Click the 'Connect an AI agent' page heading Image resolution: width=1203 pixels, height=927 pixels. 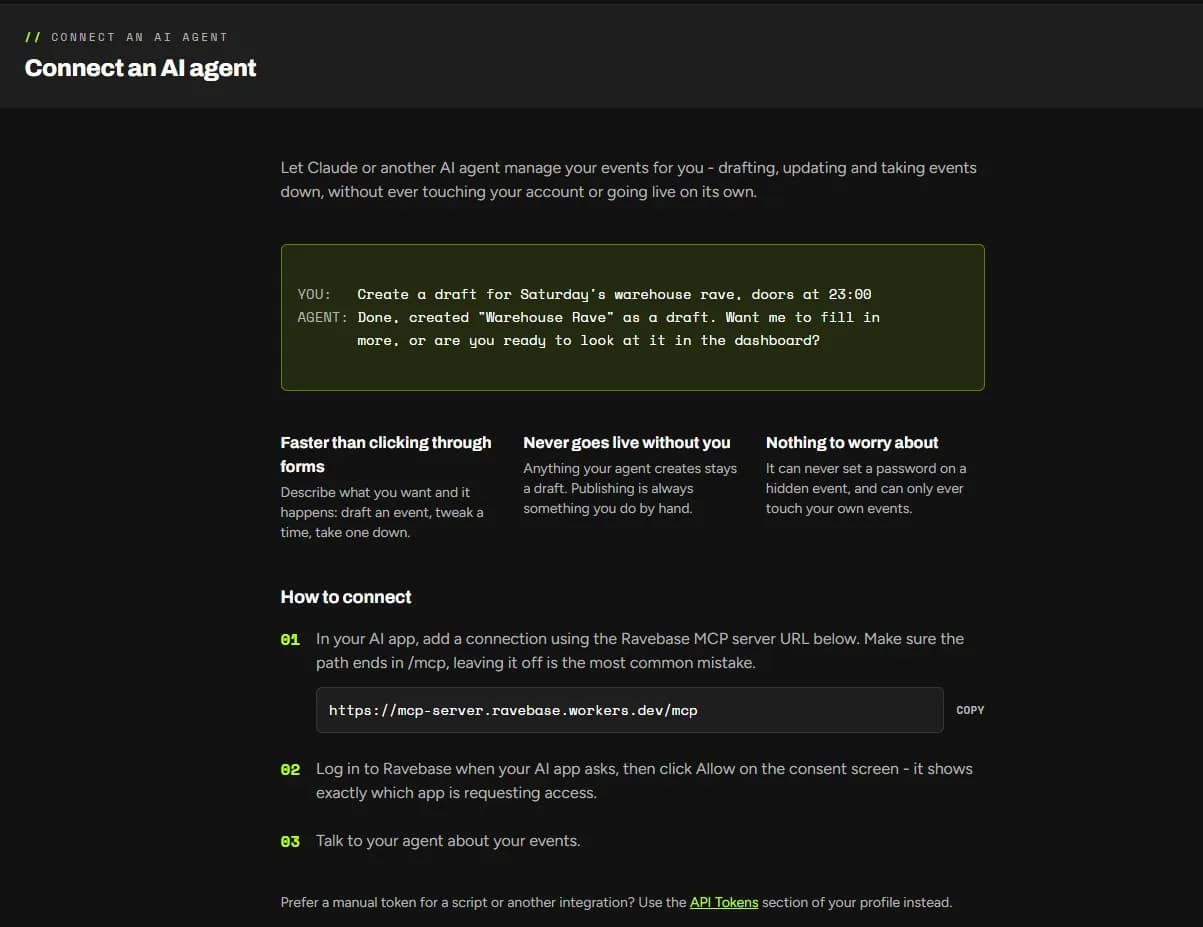140,68
